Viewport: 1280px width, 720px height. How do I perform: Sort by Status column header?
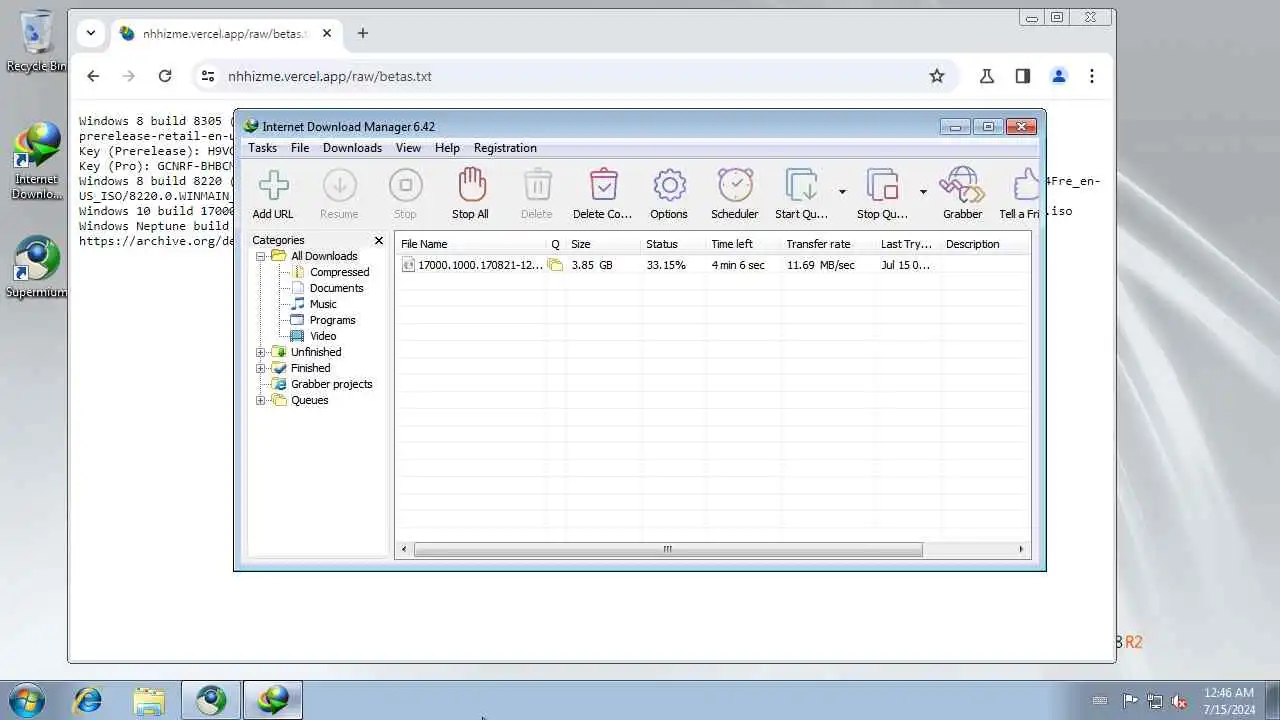[x=673, y=244]
